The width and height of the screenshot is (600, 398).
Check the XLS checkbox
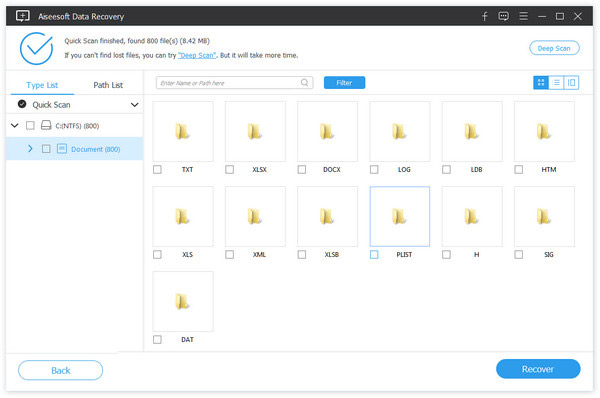[157, 254]
